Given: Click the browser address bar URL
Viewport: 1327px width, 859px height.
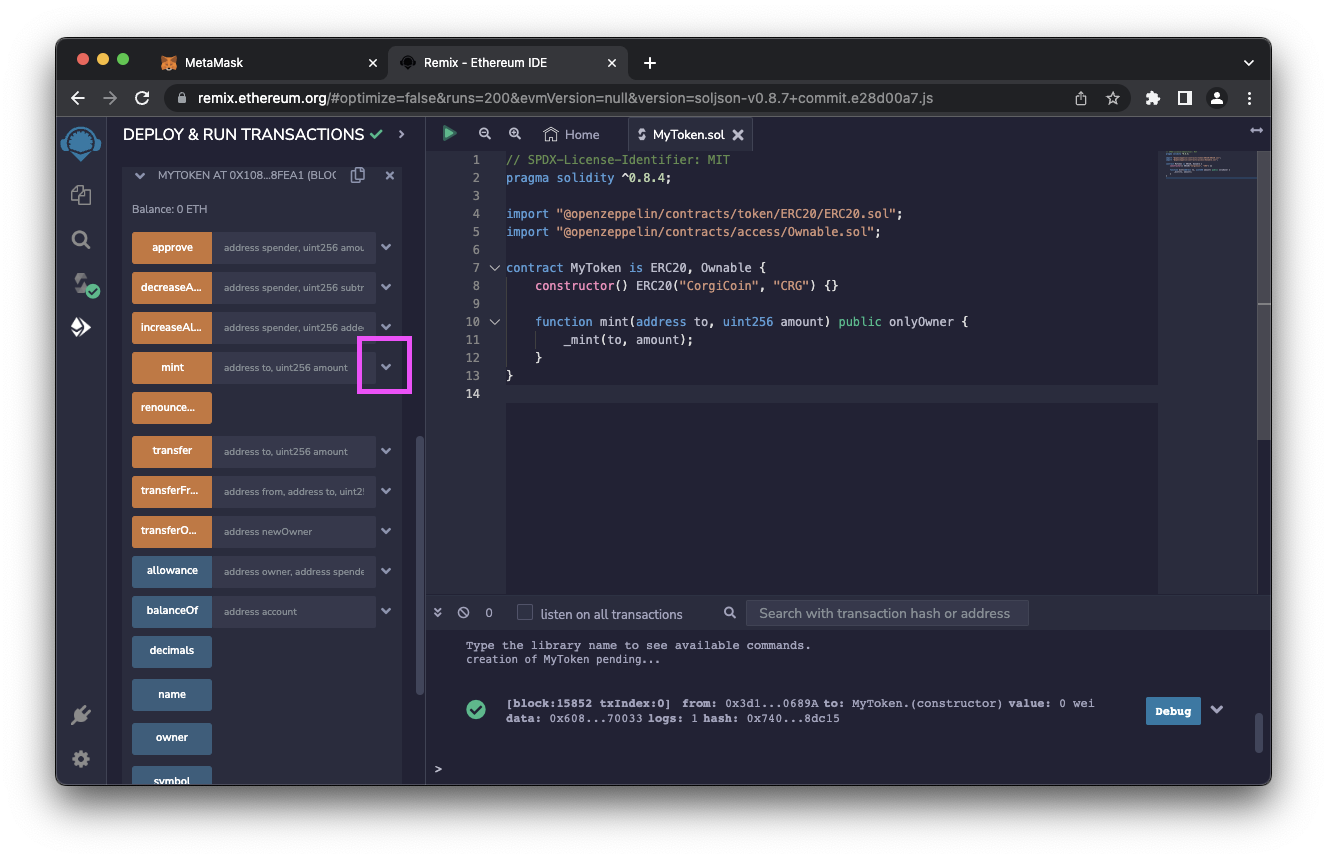Looking at the screenshot, I should 565,98.
